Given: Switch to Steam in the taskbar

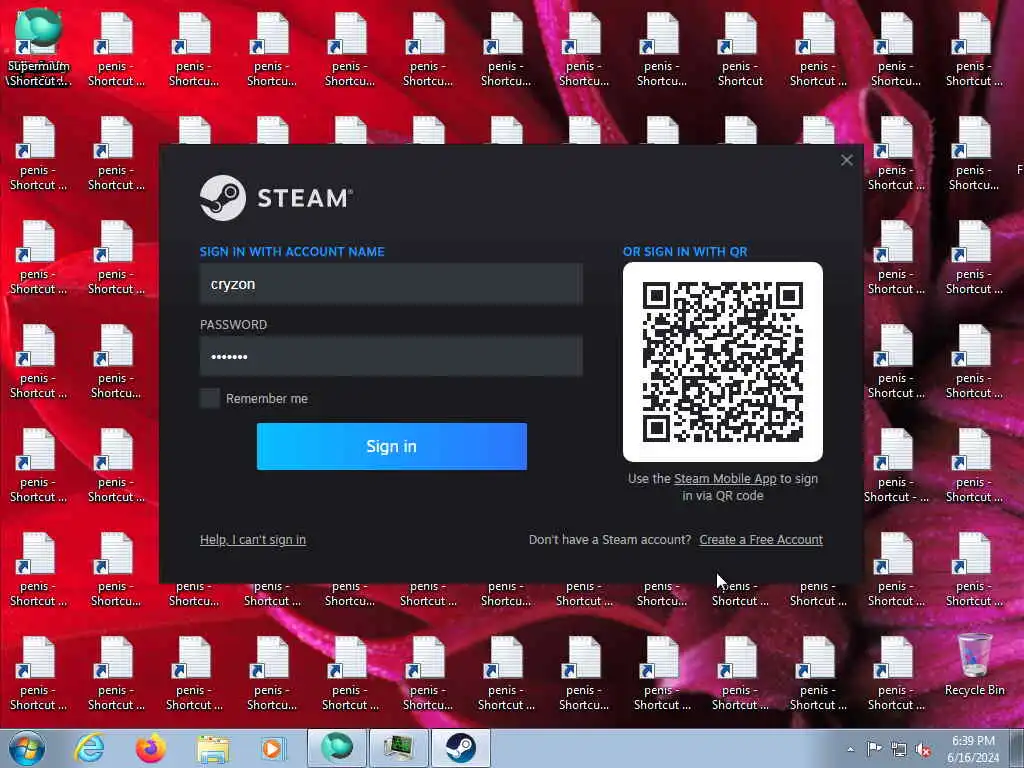Looking at the screenshot, I should tap(460, 748).
